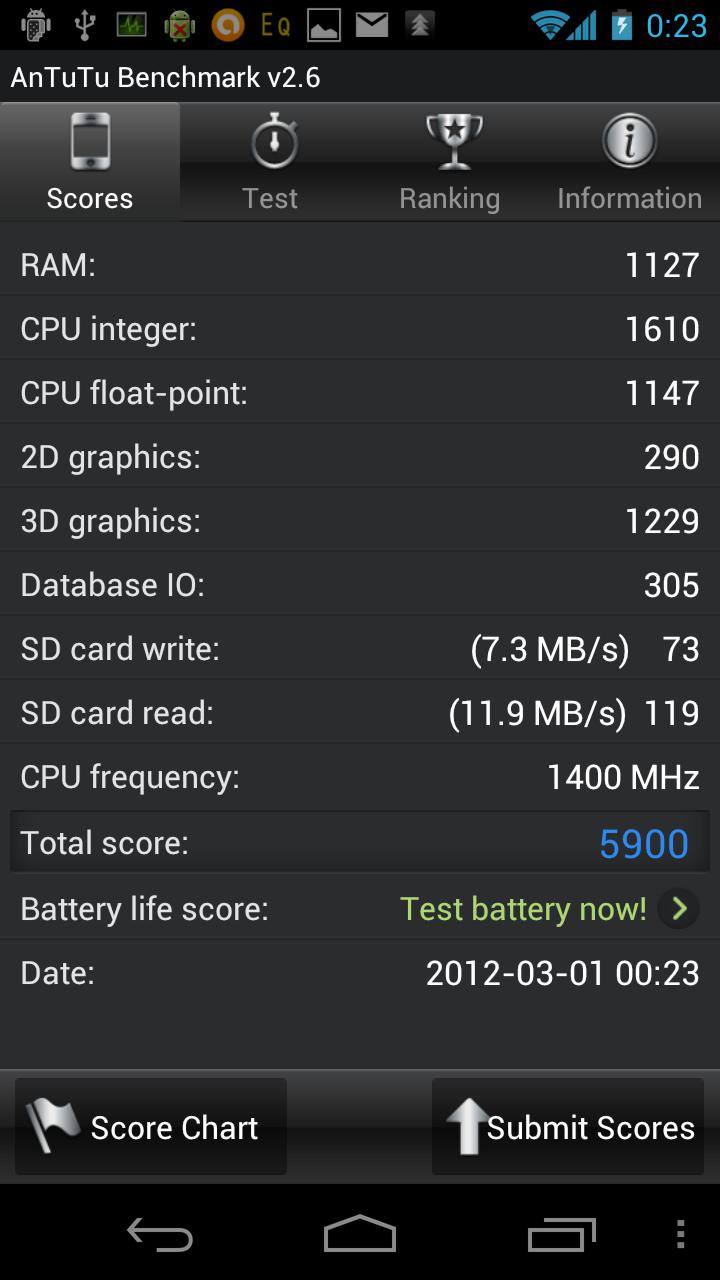Expand the battery life score chevron
This screenshot has width=720, height=1280.
[679, 908]
